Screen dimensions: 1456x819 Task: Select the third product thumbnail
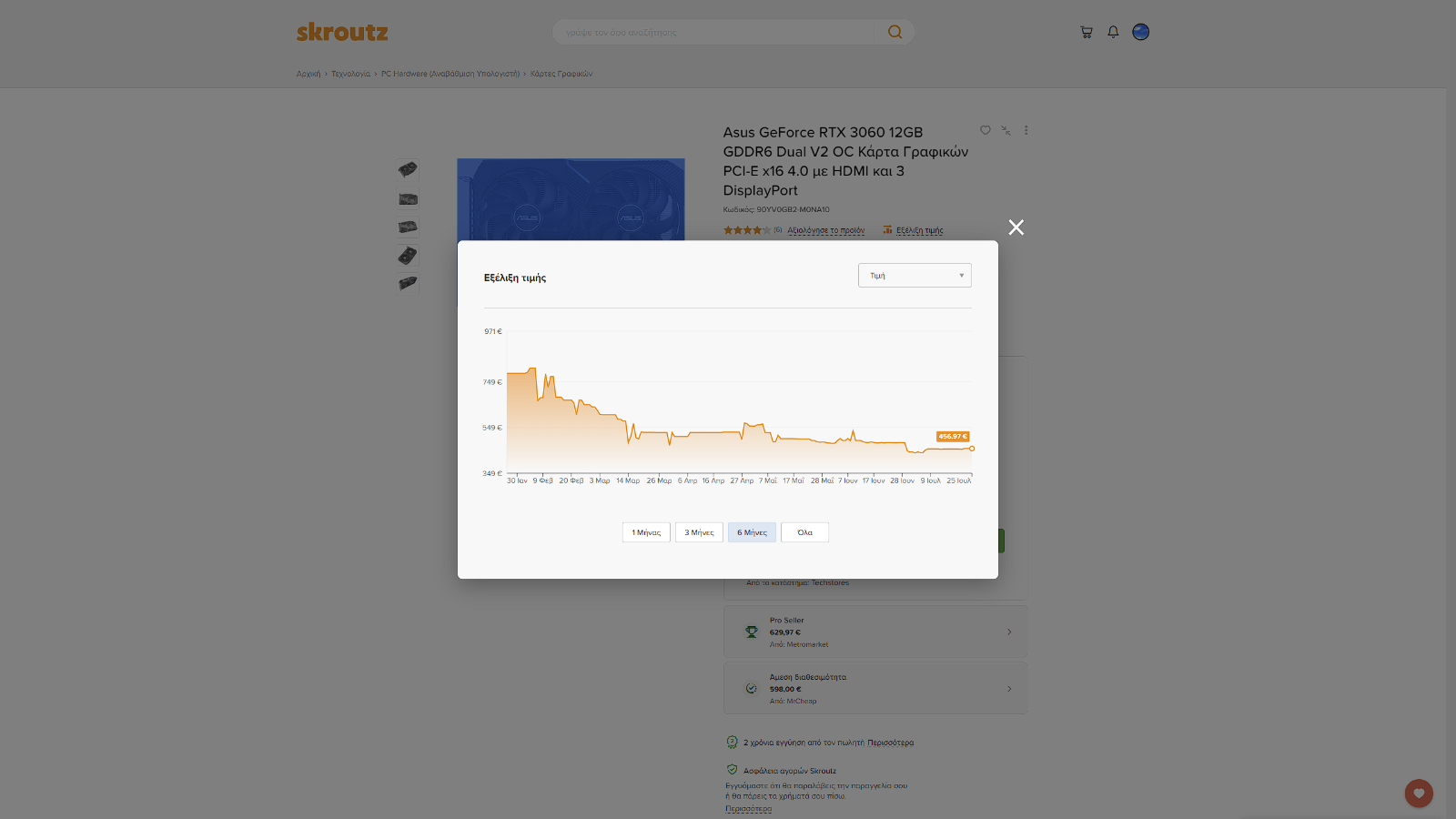[x=408, y=227]
